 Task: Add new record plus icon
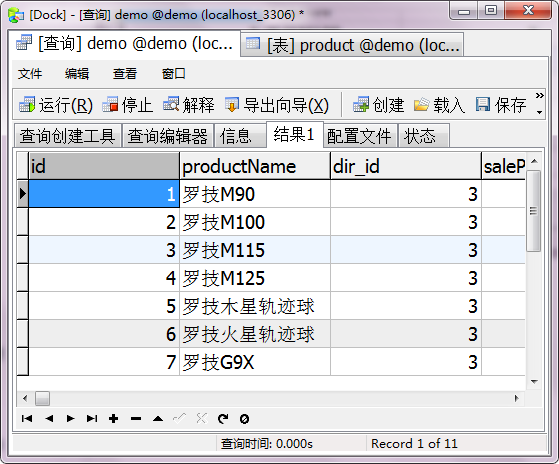click(114, 418)
